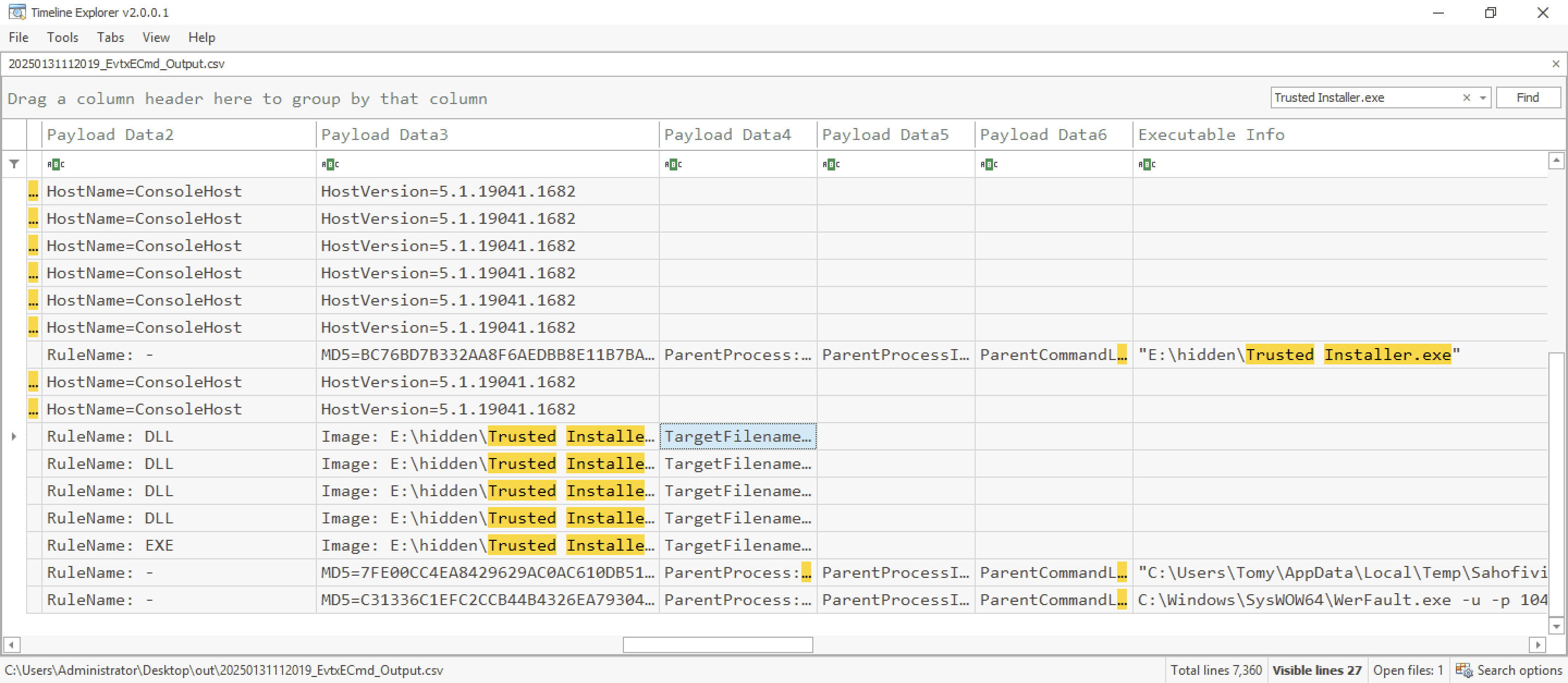
Task: Clear the search box with the X
Action: coord(1466,98)
